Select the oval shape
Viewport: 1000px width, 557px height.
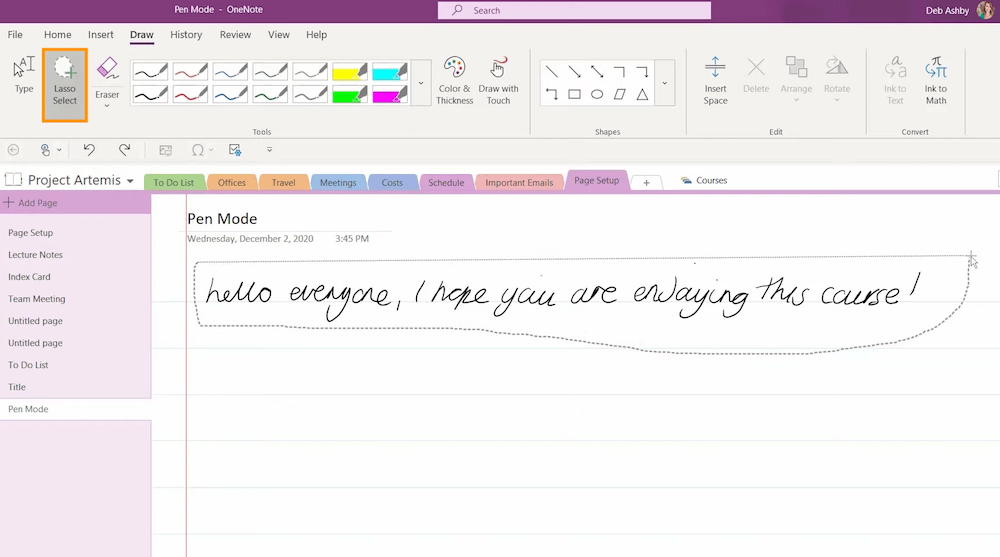point(597,94)
